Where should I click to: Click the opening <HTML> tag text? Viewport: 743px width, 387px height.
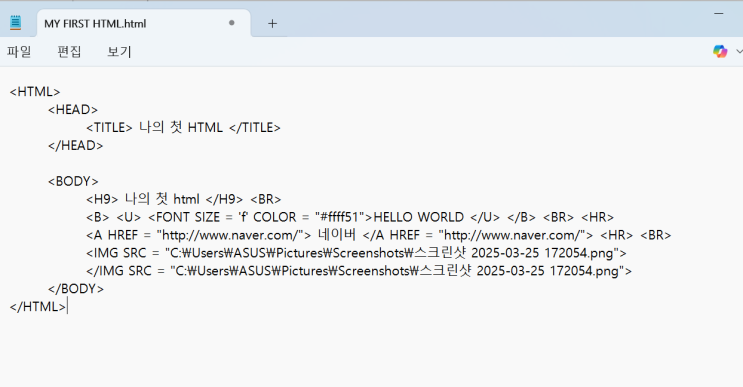(35, 91)
